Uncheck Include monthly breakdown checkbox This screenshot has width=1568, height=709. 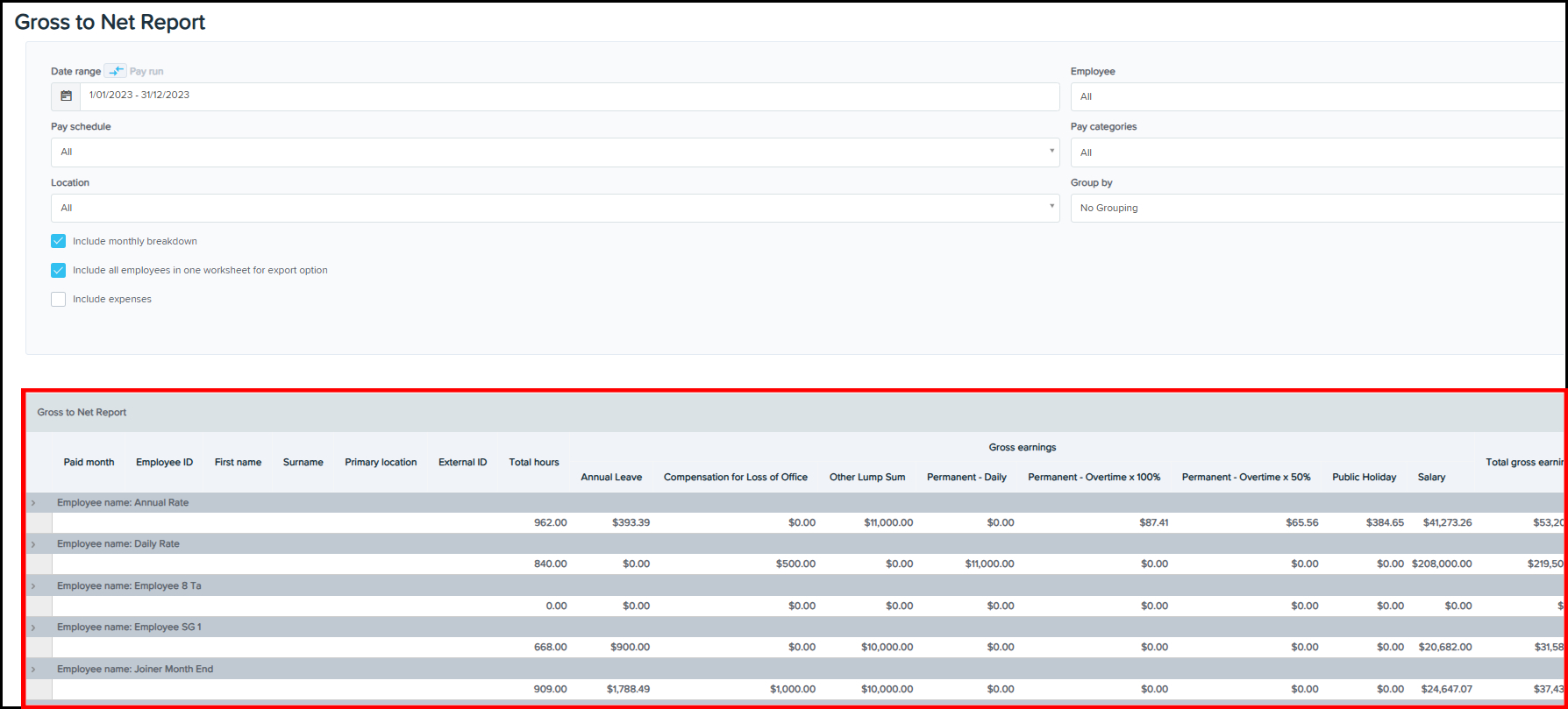click(59, 241)
